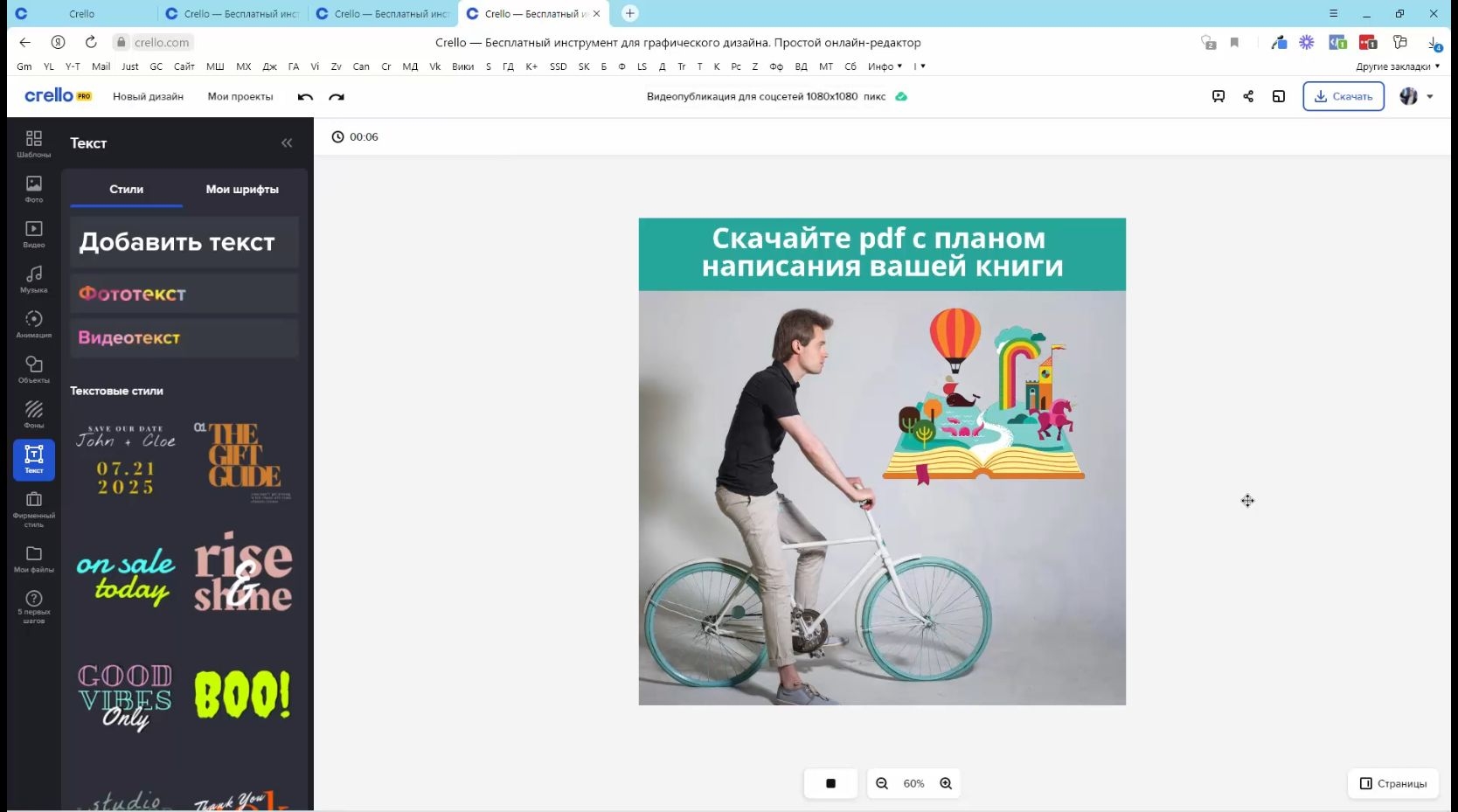Open the Мои файлы folder panel

tap(33, 559)
